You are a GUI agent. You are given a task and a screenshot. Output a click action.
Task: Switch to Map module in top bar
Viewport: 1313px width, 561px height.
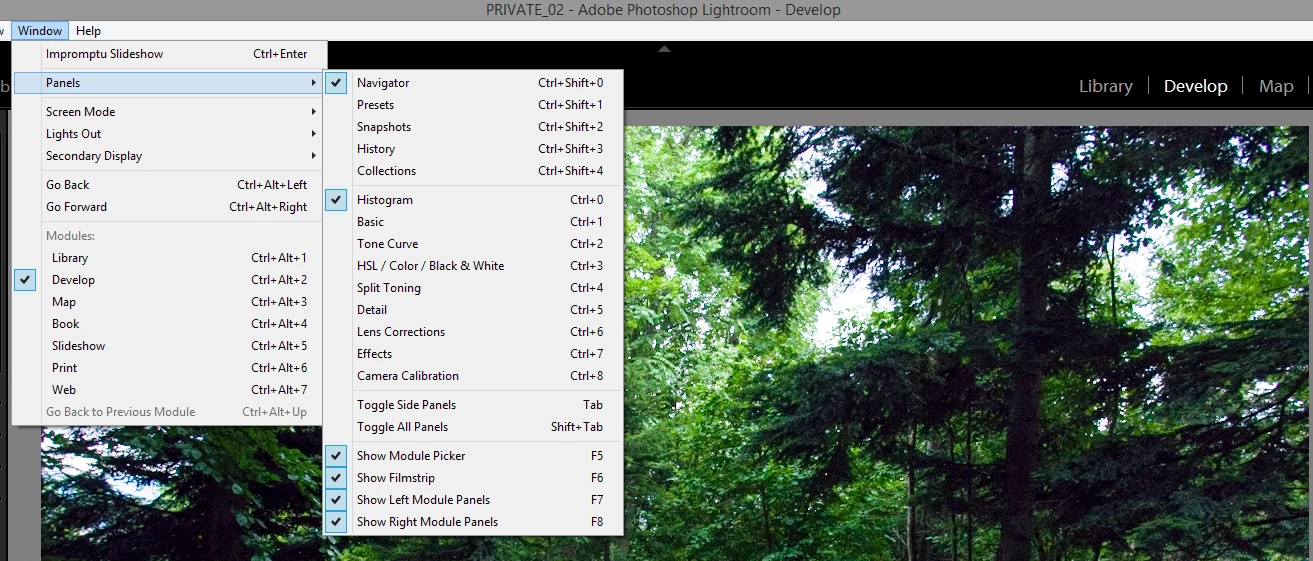pos(1276,87)
